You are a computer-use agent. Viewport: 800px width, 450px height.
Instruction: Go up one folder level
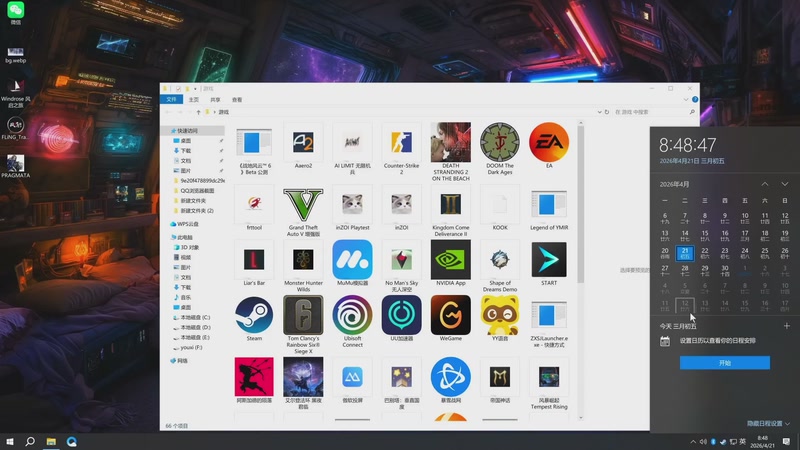198,112
